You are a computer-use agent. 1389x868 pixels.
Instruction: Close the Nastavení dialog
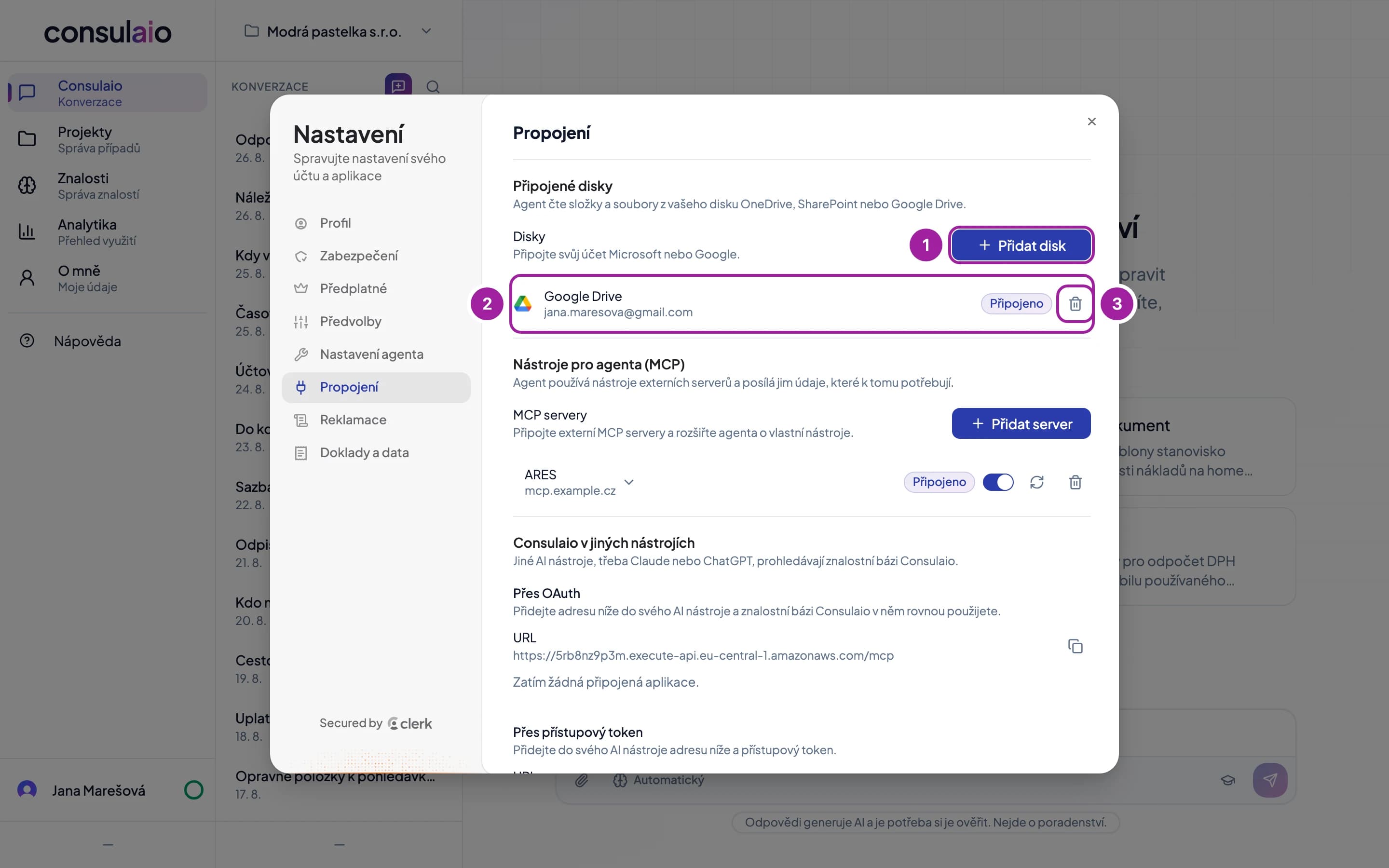pyautogui.click(x=1092, y=122)
